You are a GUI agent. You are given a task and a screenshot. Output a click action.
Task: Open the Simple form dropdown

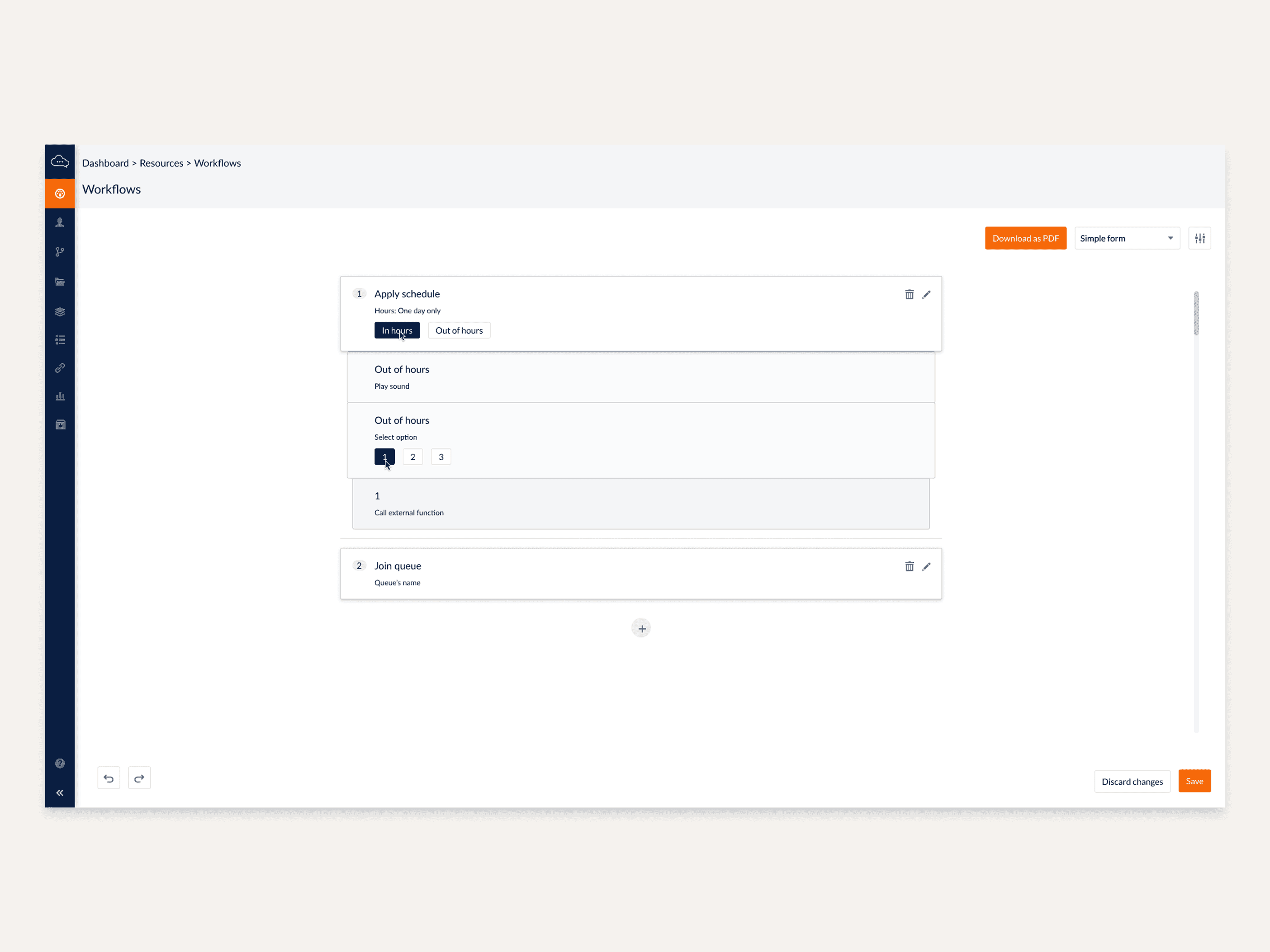coord(1127,238)
